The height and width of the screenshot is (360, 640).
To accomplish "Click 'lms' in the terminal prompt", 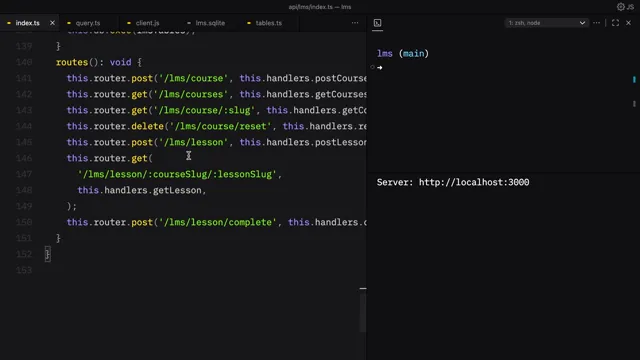I will pyautogui.click(x=385, y=53).
